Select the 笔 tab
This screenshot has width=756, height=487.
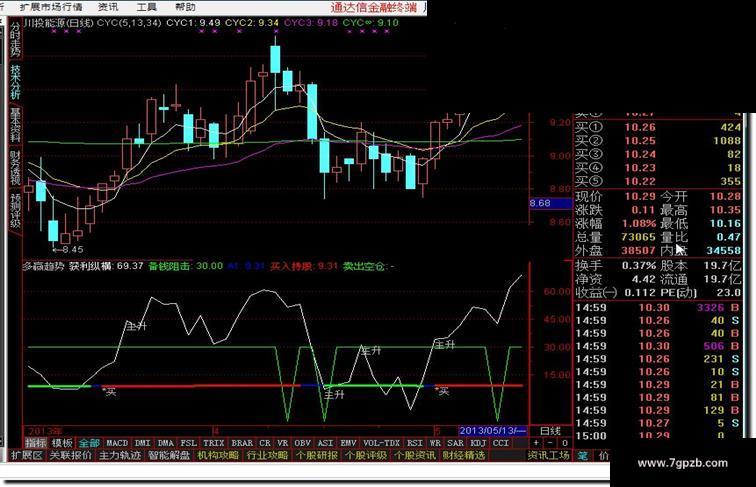click(x=583, y=455)
